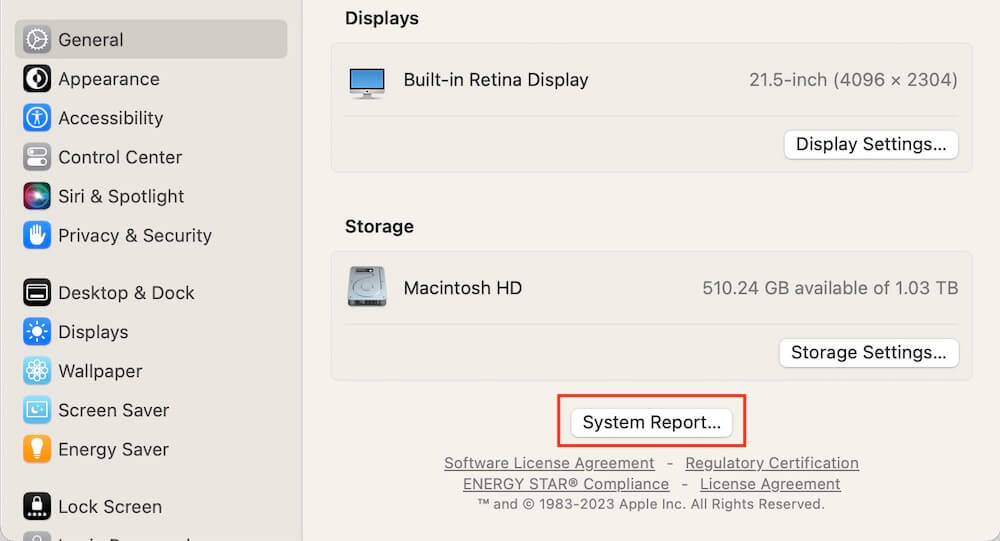Viewport: 1000px width, 541px height.
Task: Click the Lock Screen icon
Action: click(37, 507)
